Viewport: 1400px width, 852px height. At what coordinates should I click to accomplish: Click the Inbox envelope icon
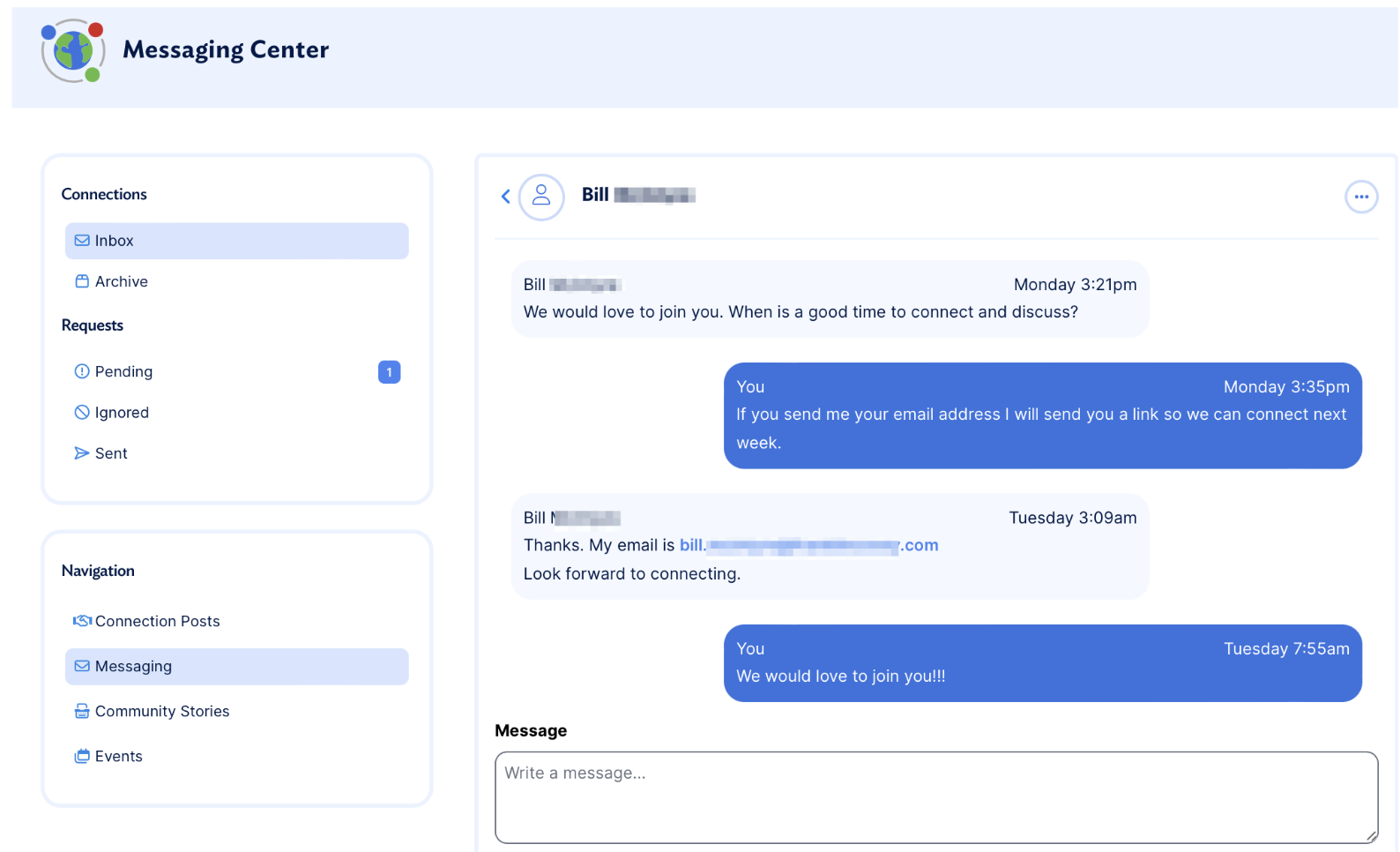[82, 241]
